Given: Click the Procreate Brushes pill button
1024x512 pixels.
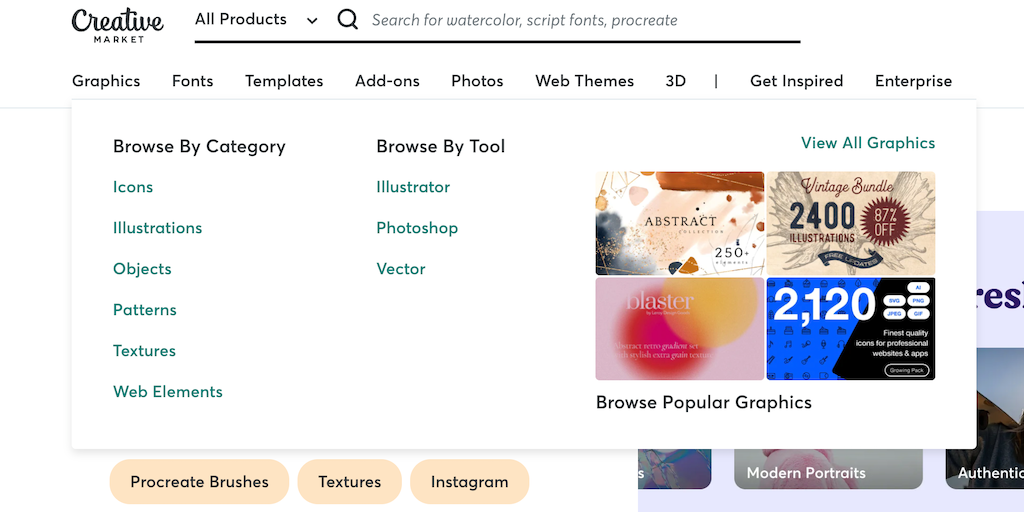Looking at the screenshot, I should coord(199,482).
